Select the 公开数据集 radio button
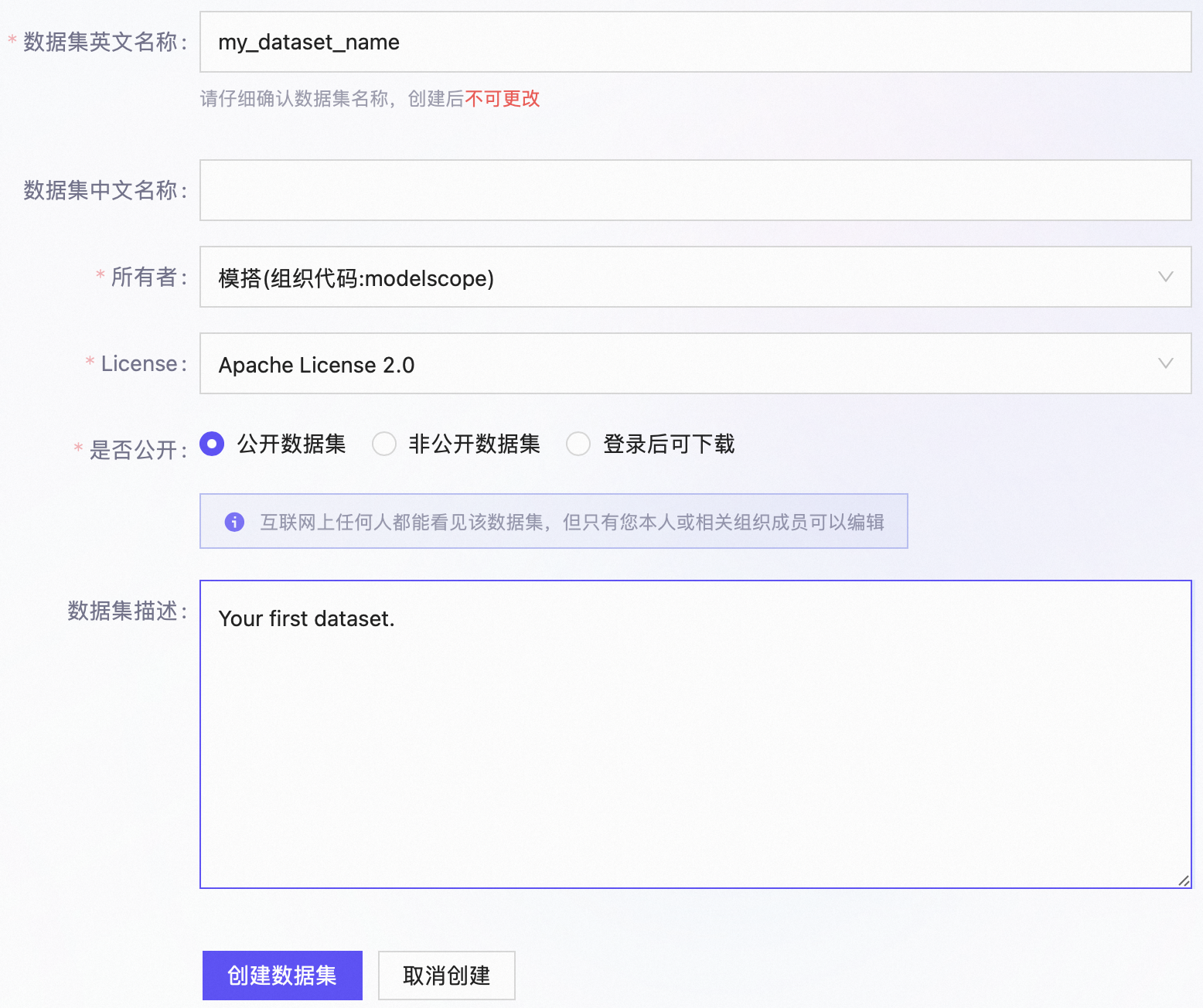 [212, 444]
